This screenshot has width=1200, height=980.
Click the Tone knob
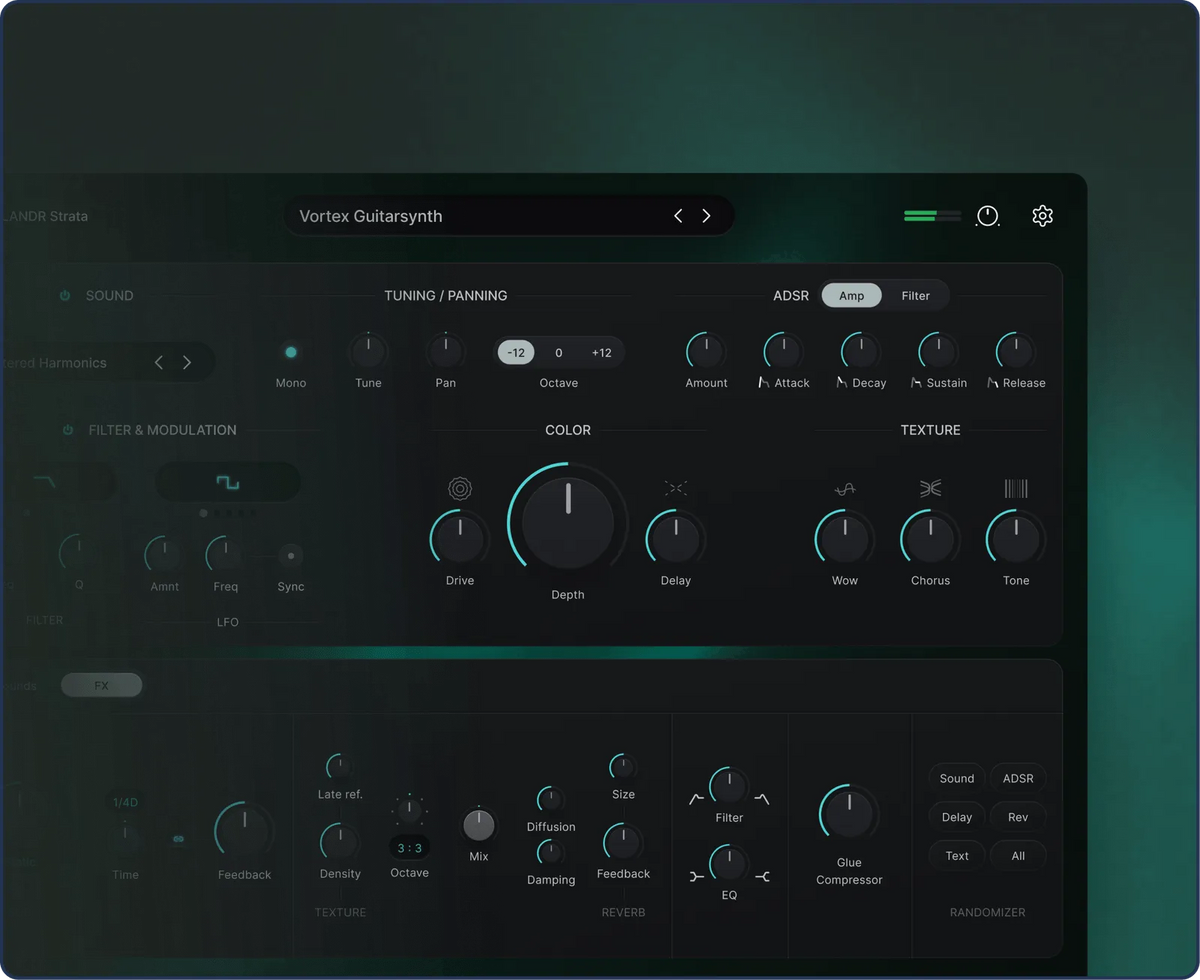click(1016, 539)
